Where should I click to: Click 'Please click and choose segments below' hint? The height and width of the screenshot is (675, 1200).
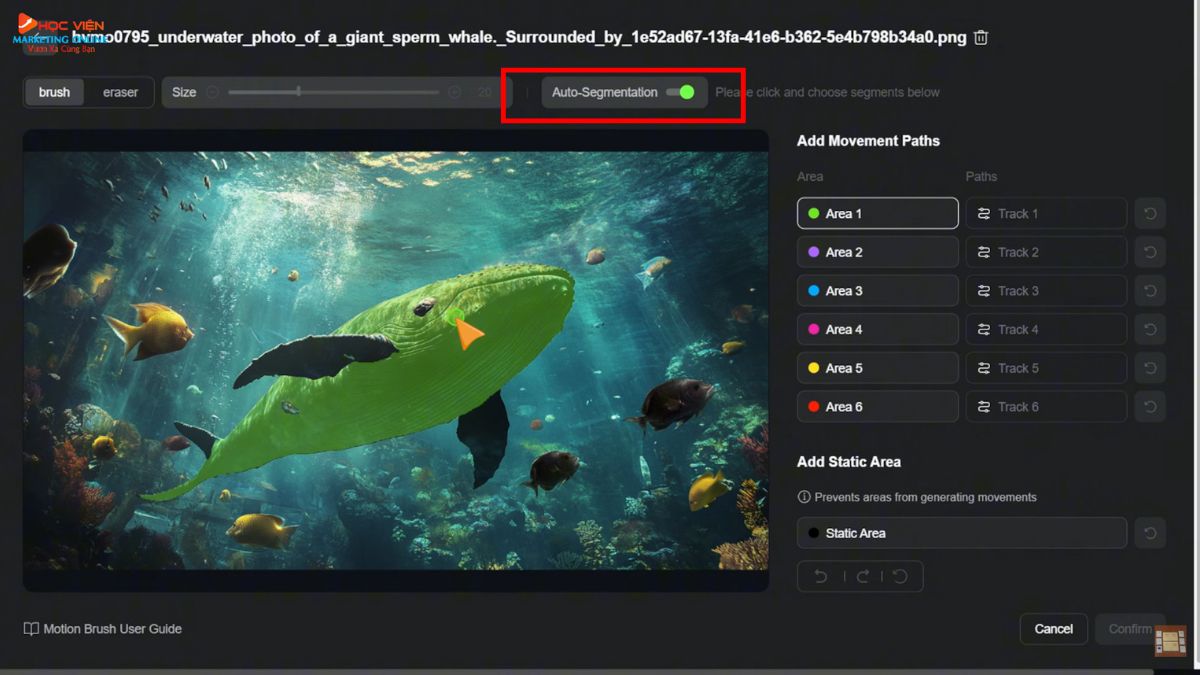(x=827, y=92)
